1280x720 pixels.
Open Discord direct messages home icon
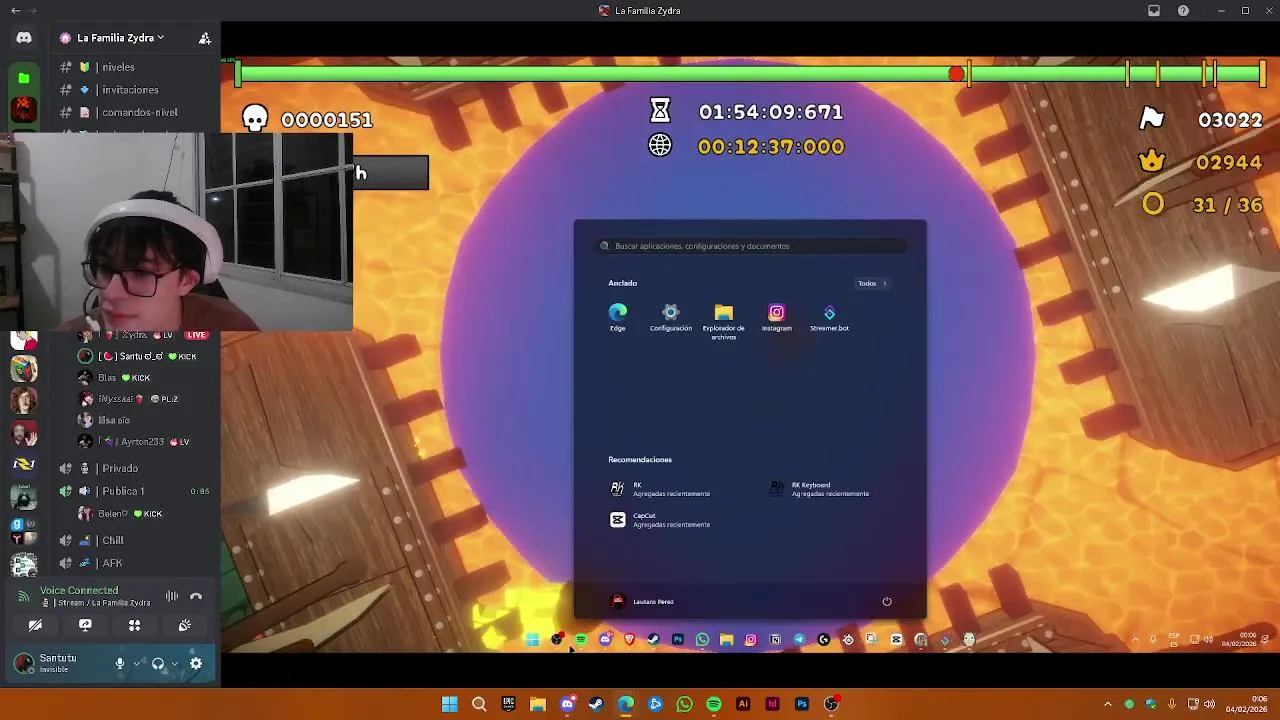(24, 38)
